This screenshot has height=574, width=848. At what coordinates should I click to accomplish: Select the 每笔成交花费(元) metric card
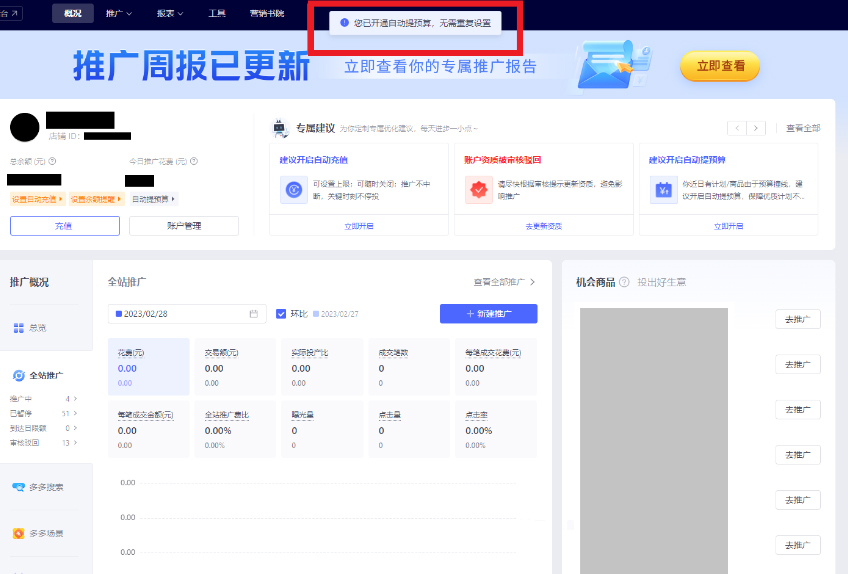[496, 367]
